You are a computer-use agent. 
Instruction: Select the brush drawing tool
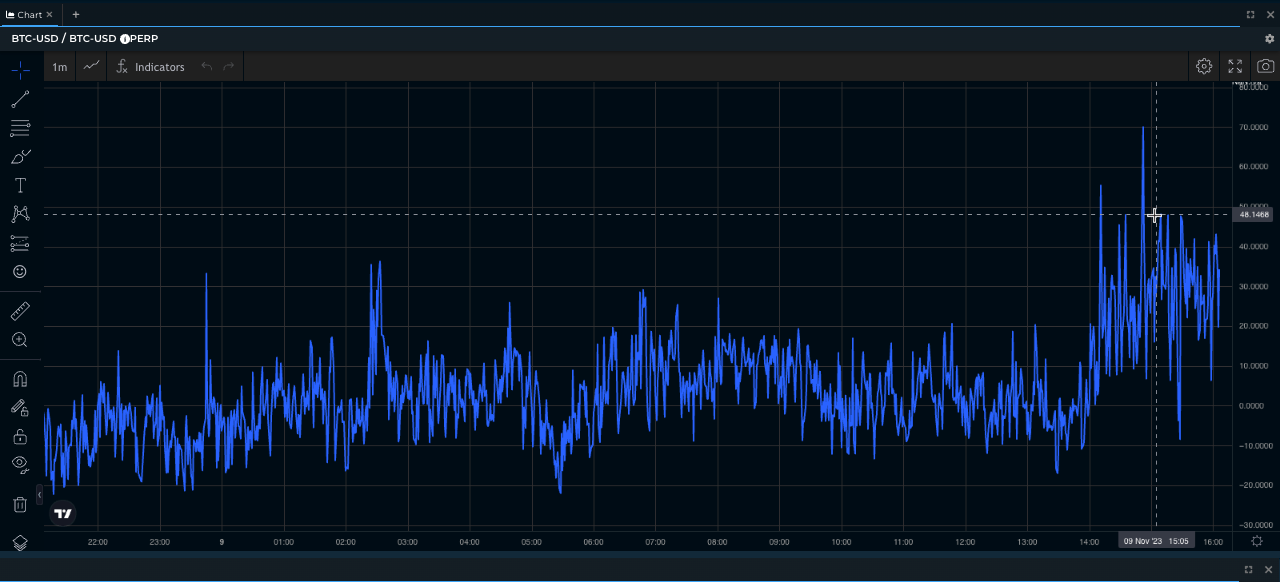[x=20, y=157]
